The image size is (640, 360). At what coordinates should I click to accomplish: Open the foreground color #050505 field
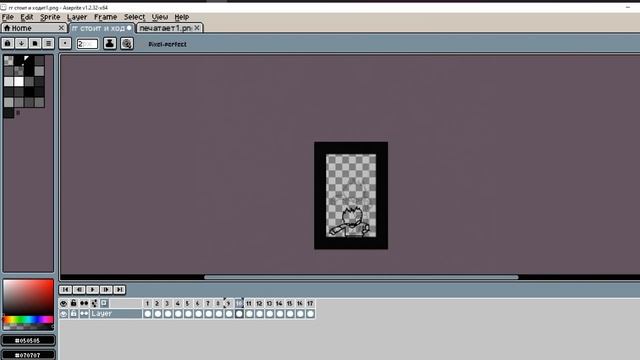tap(28, 340)
